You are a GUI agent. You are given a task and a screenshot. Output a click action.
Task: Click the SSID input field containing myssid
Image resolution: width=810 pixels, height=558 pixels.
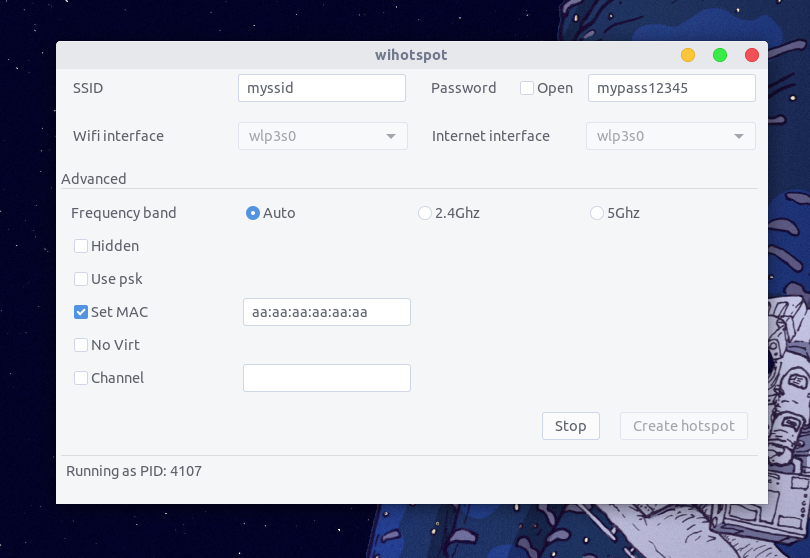pos(322,88)
